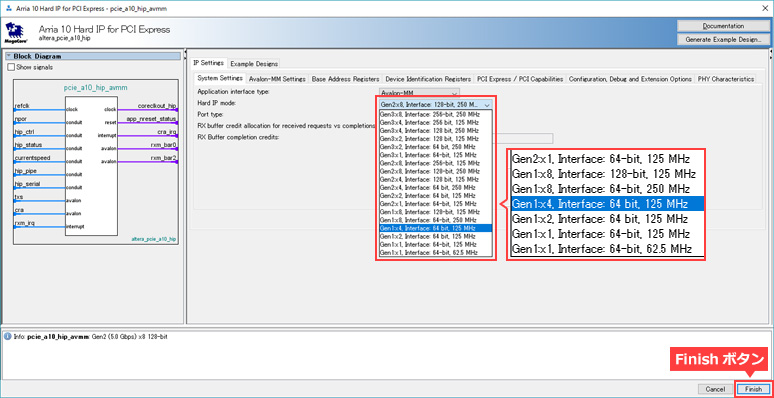Click the rxm_irq port label
774x398 pixels.
click(25, 223)
